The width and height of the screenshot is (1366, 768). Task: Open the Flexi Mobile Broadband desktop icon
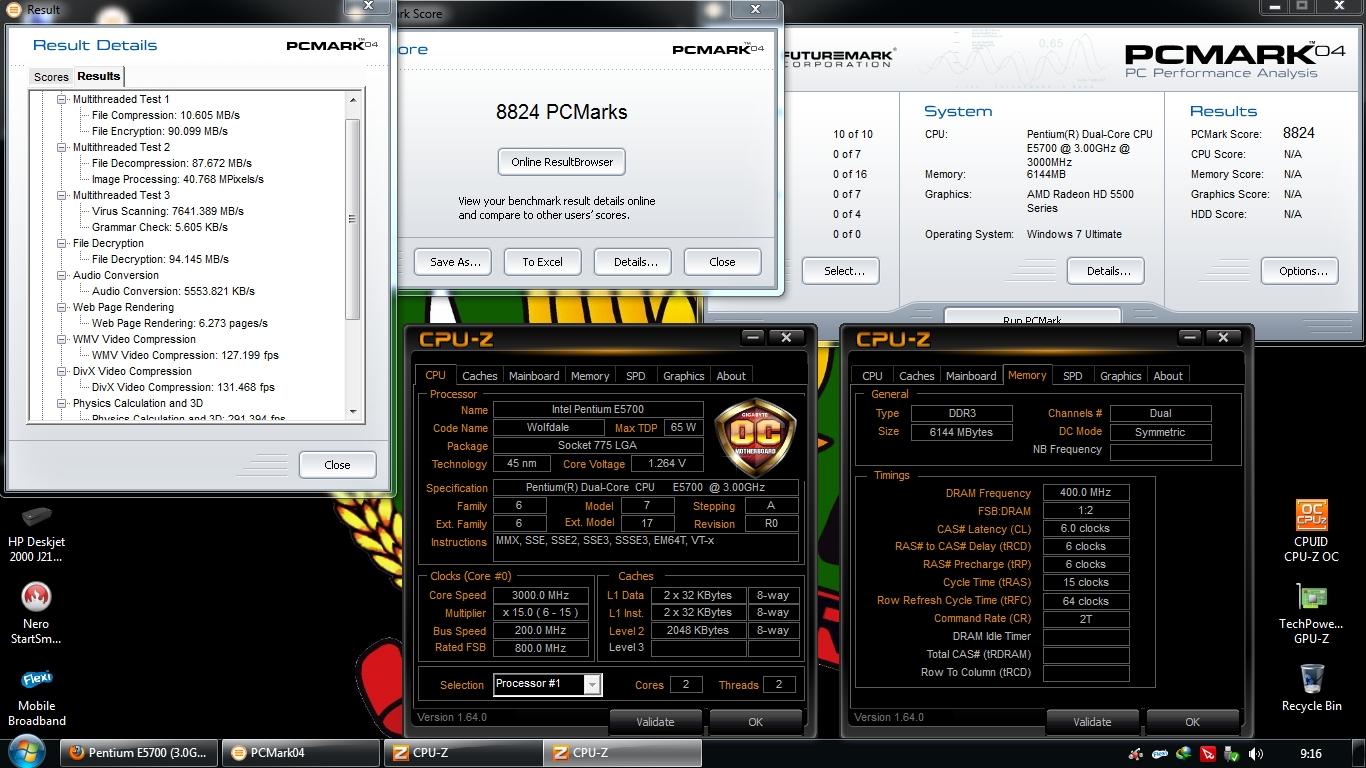pyautogui.click(x=36, y=697)
